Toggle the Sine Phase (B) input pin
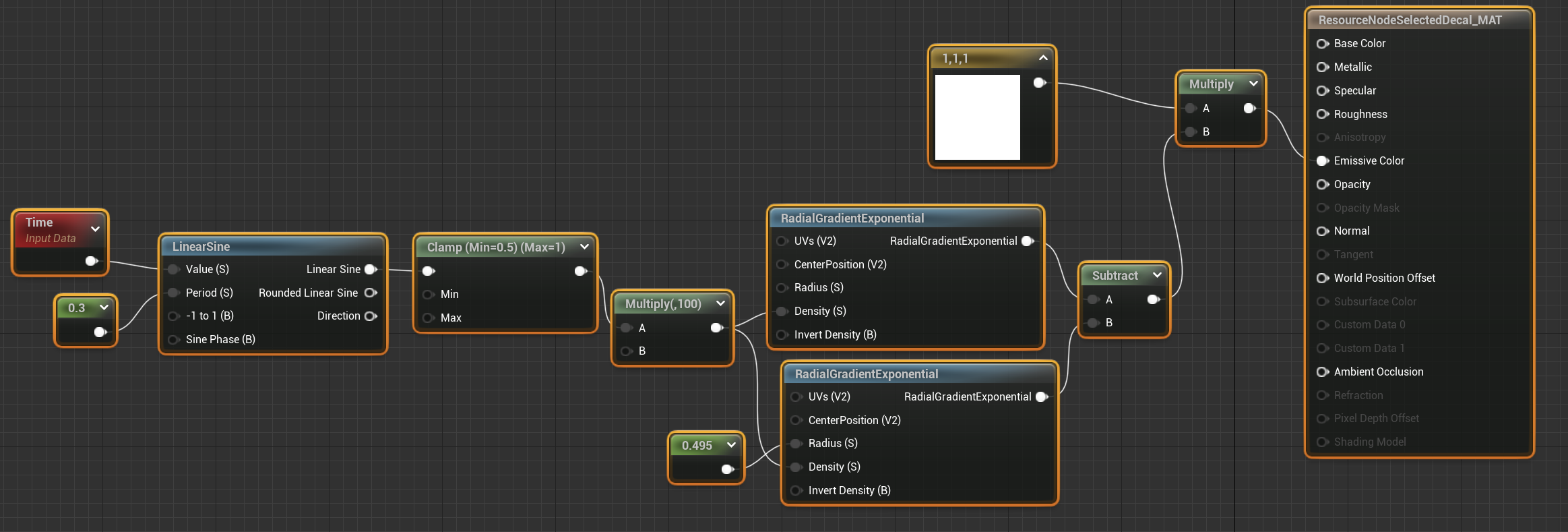Viewport: 1568px width, 532px height. 173,339
